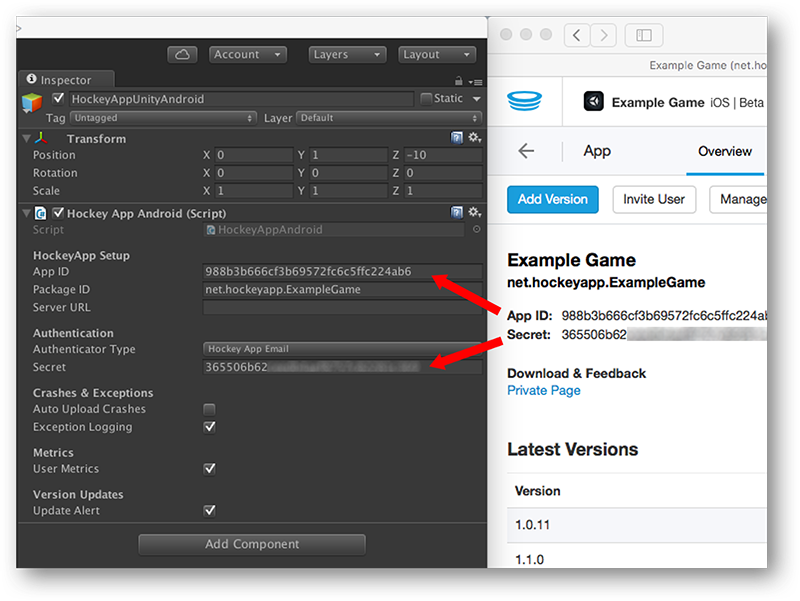Click the Example Game iOS Beta title
Image resolution: width=800 pixels, height=601 pixels.
click(687, 103)
